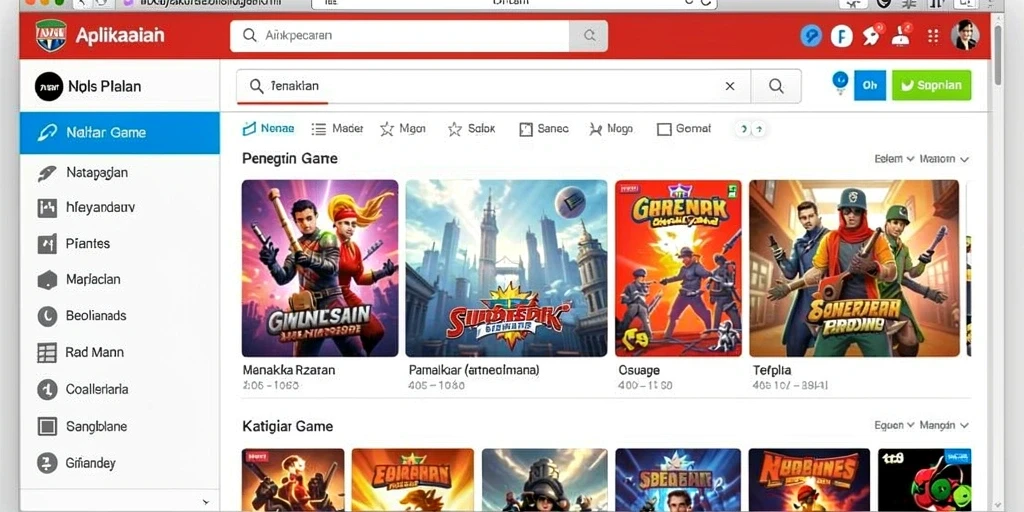Select the Rad Mann grid icon in sidebar
This screenshot has width=1024, height=512.
47,353
